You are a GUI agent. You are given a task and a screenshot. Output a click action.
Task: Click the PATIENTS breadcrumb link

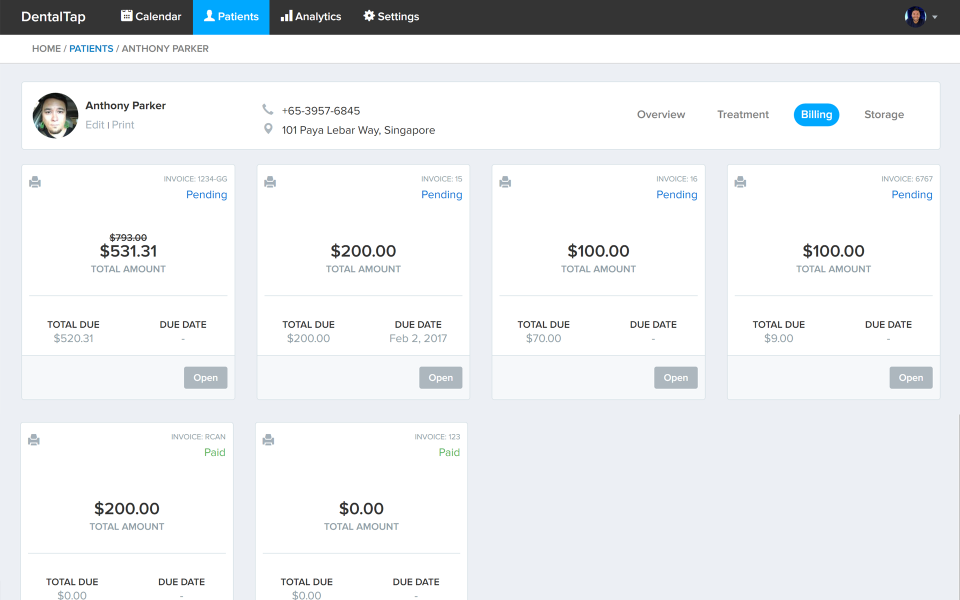point(91,48)
